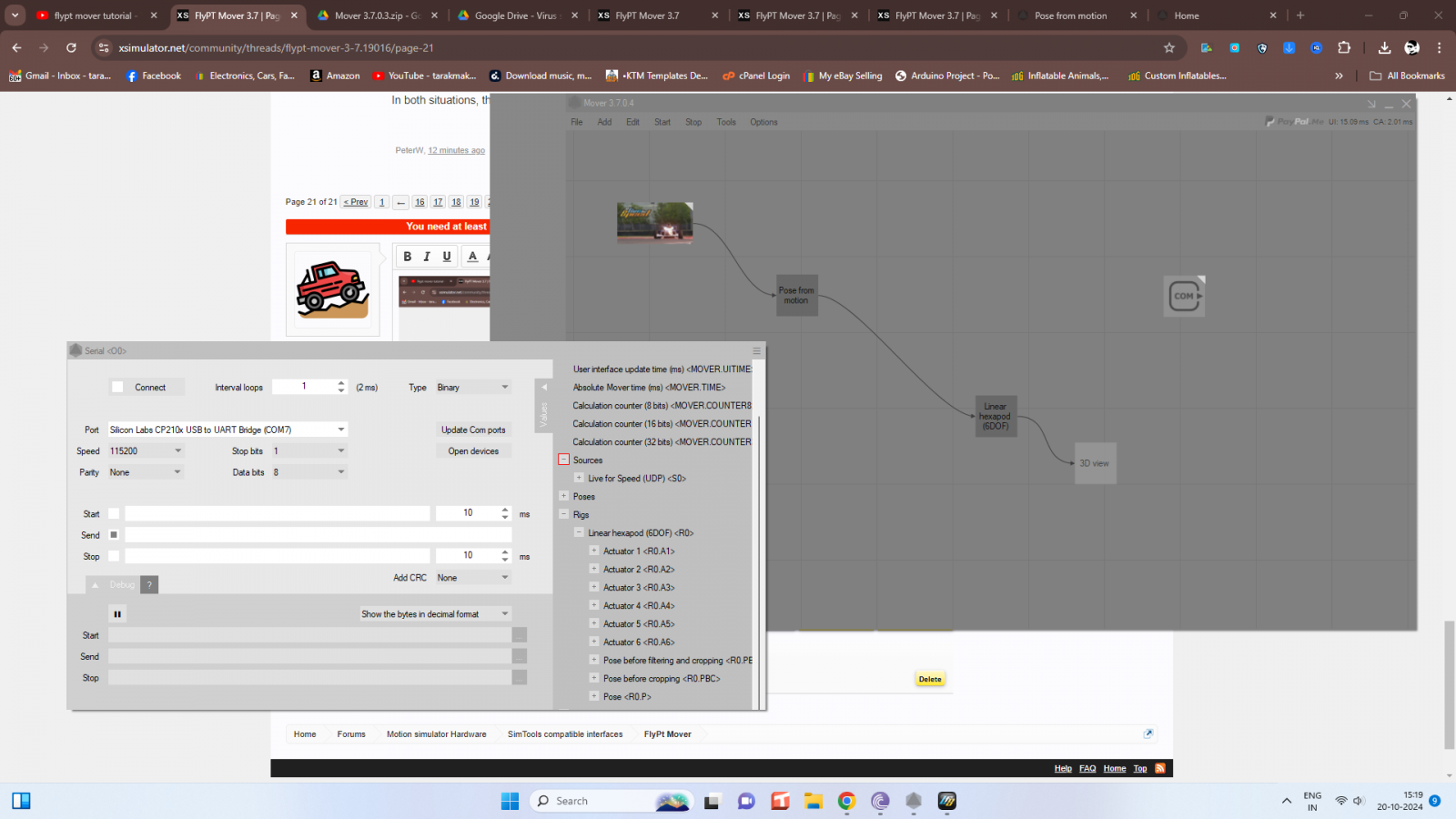The height and width of the screenshot is (819, 1456).
Task: Collapse the Sources tree node
Action: pyautogui.click(x=564, y=460)
